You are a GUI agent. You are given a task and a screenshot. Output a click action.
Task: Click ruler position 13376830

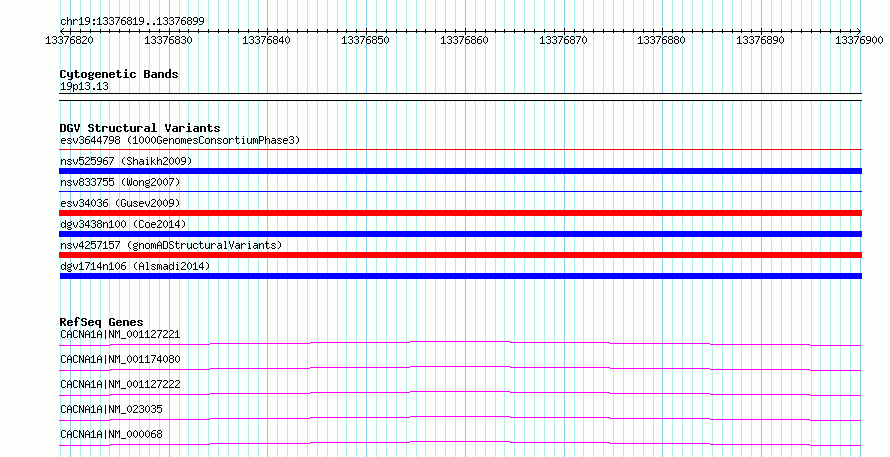(x=168, y=40)
